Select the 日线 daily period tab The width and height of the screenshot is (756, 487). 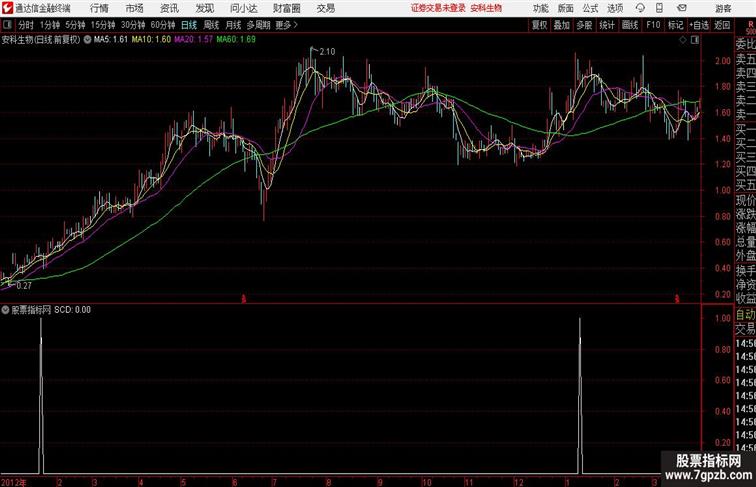tap(189, 25)
